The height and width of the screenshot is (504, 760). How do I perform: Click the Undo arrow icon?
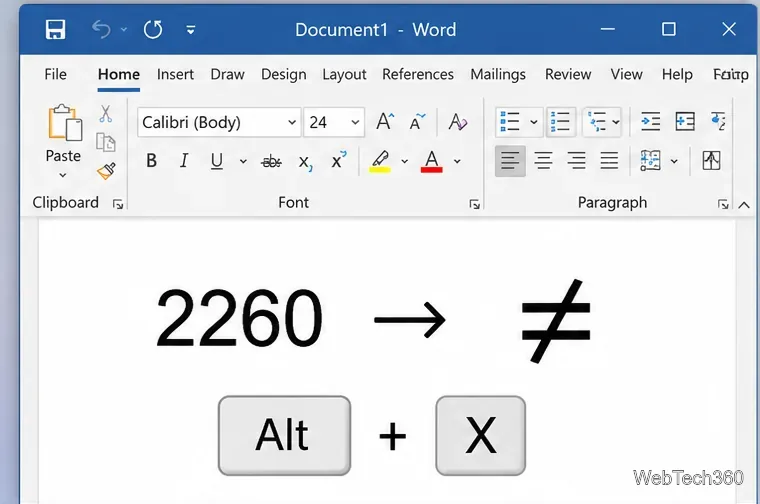click(101, 30)
